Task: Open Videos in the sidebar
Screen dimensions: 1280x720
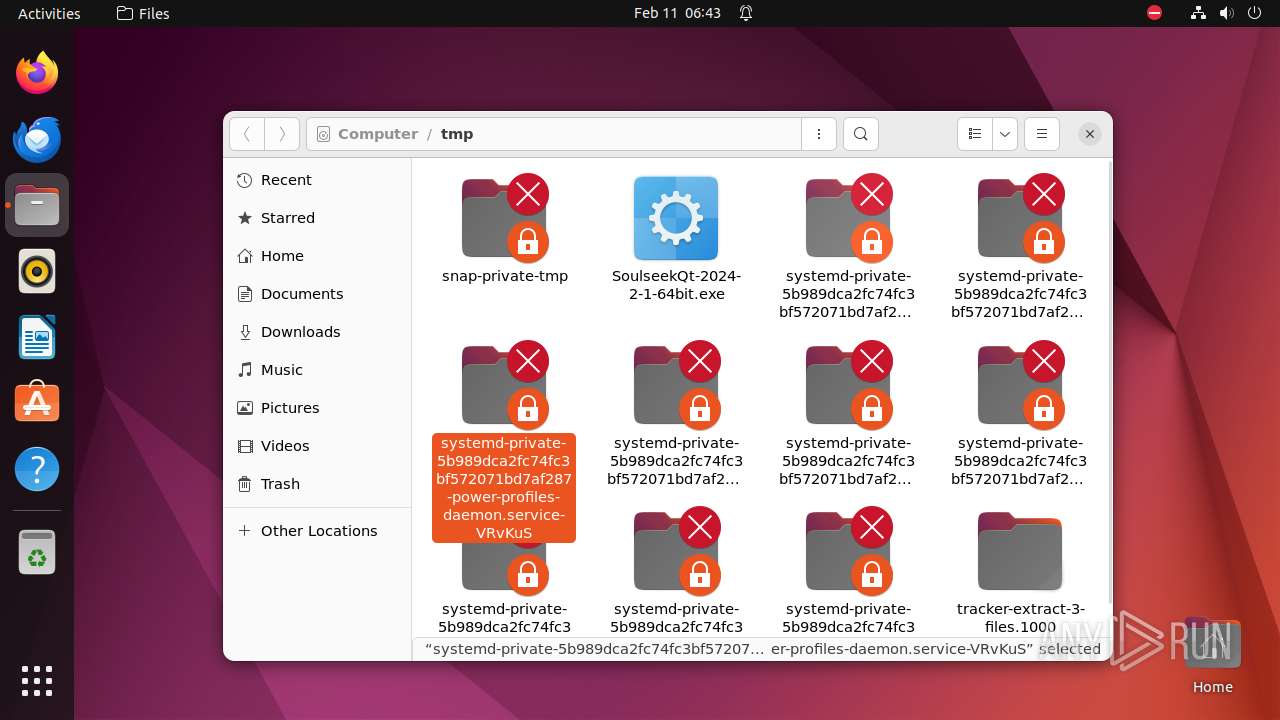Action: click(317, 446)
